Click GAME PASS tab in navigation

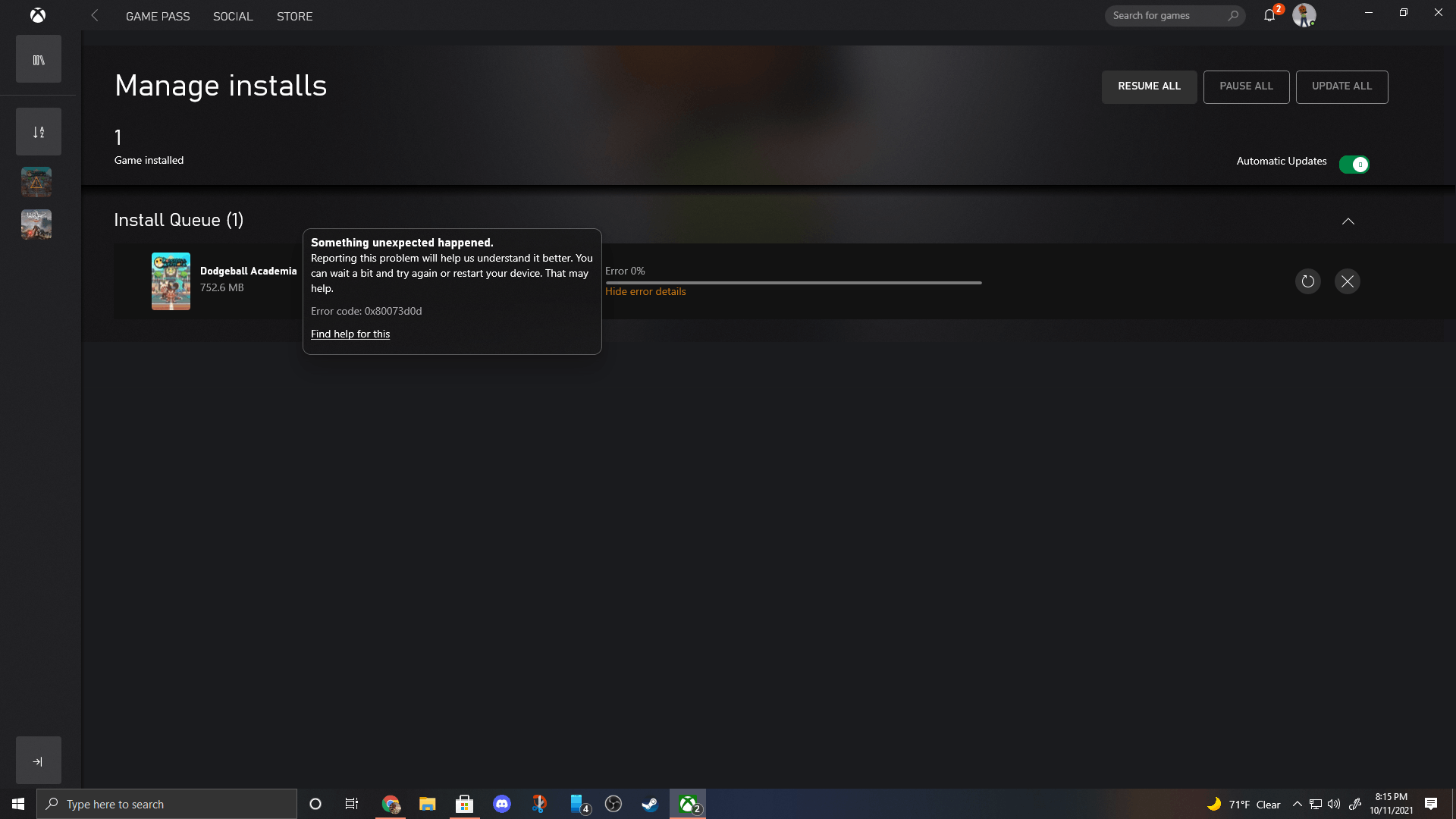157,16
